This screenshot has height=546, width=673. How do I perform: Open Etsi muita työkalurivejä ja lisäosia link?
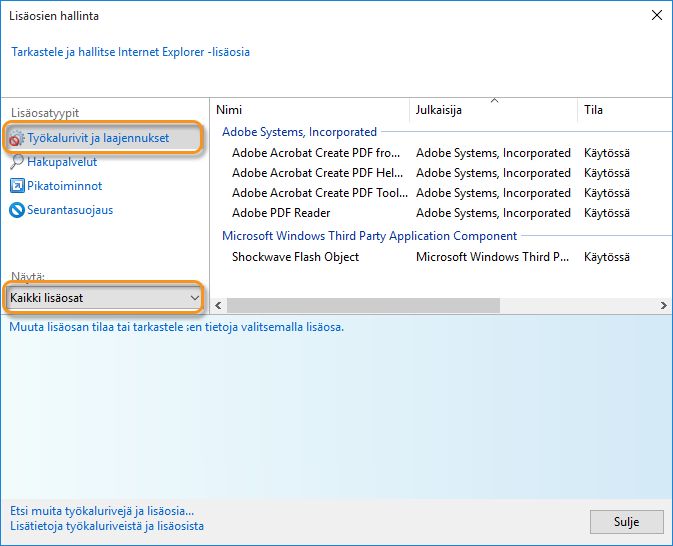coord(102,511)
